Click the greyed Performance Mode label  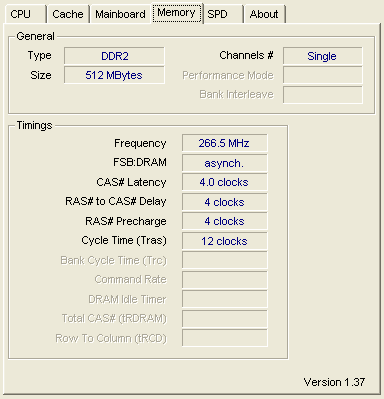point(228,75)
